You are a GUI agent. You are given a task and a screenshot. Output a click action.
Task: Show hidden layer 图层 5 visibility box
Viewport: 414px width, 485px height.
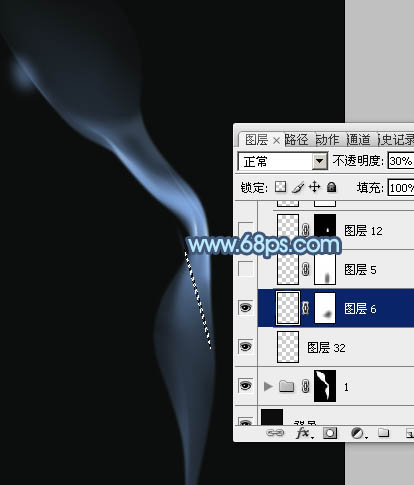(x=246, y=269)
